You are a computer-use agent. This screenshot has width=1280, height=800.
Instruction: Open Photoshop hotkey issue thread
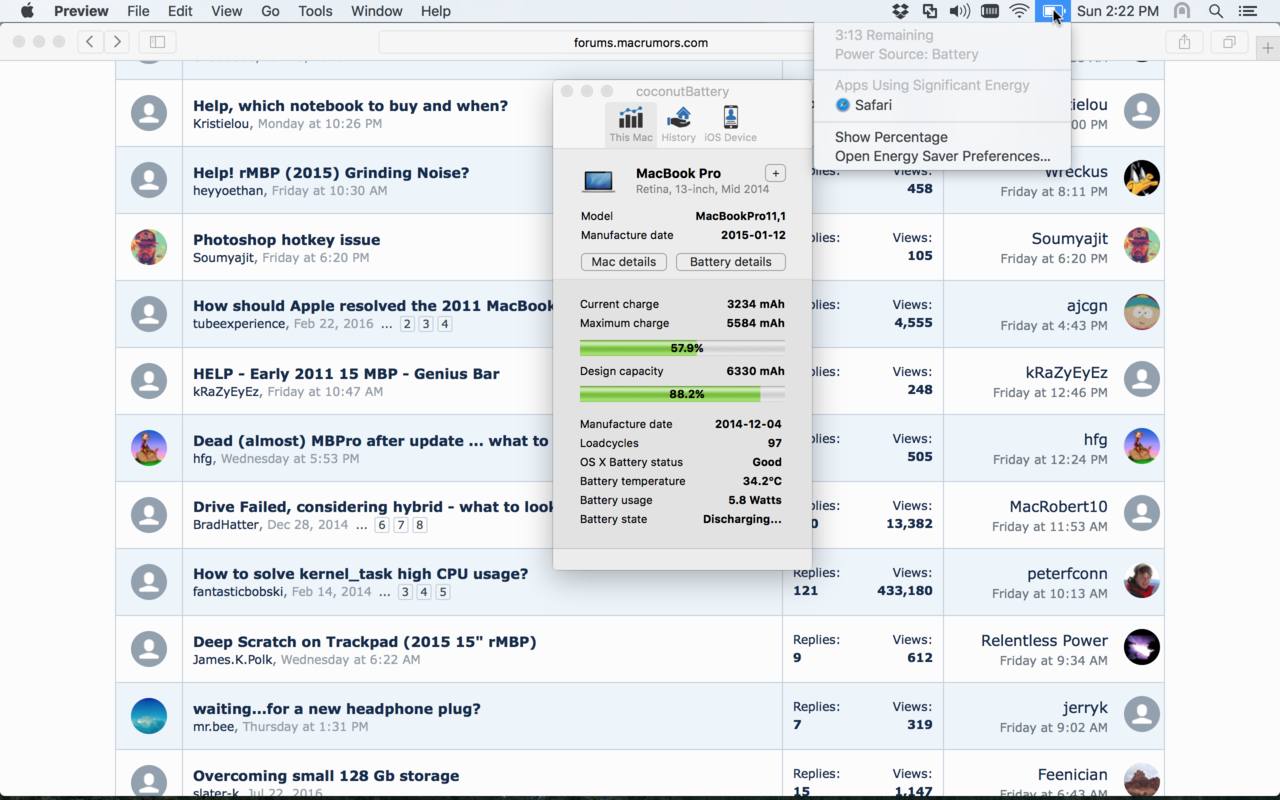point(286,240)
